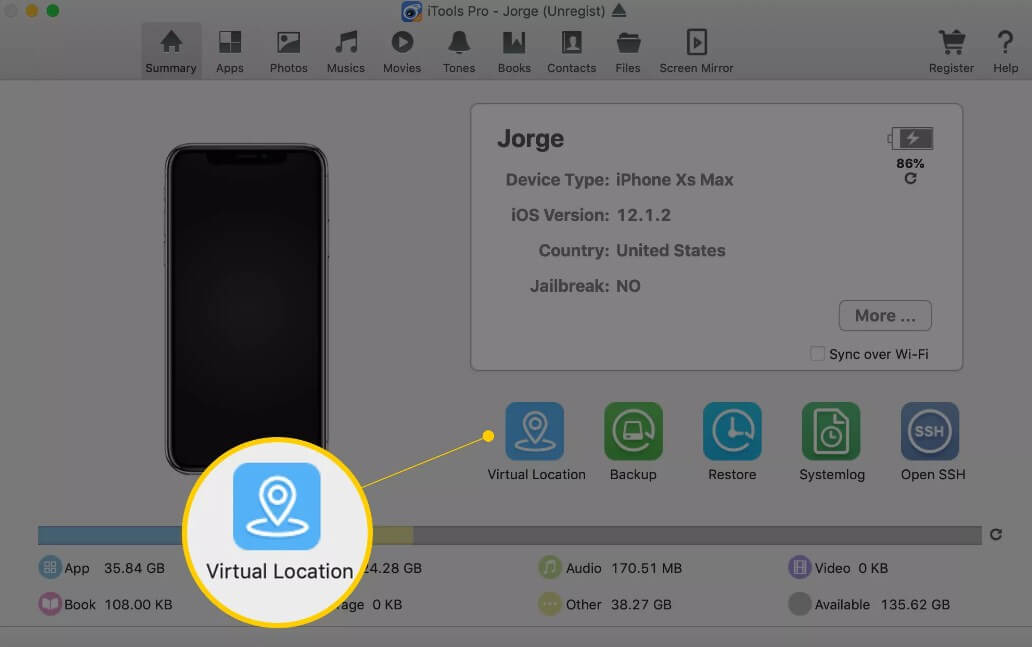Viewport: 1032px width, 647px height.
Task: Launch Open SSH tool
Action: (x=929, y=431)
